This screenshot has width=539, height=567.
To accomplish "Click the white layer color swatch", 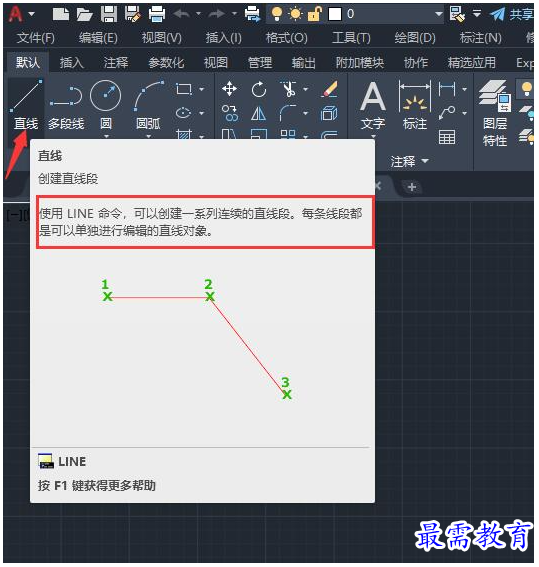I will point(335,14).
